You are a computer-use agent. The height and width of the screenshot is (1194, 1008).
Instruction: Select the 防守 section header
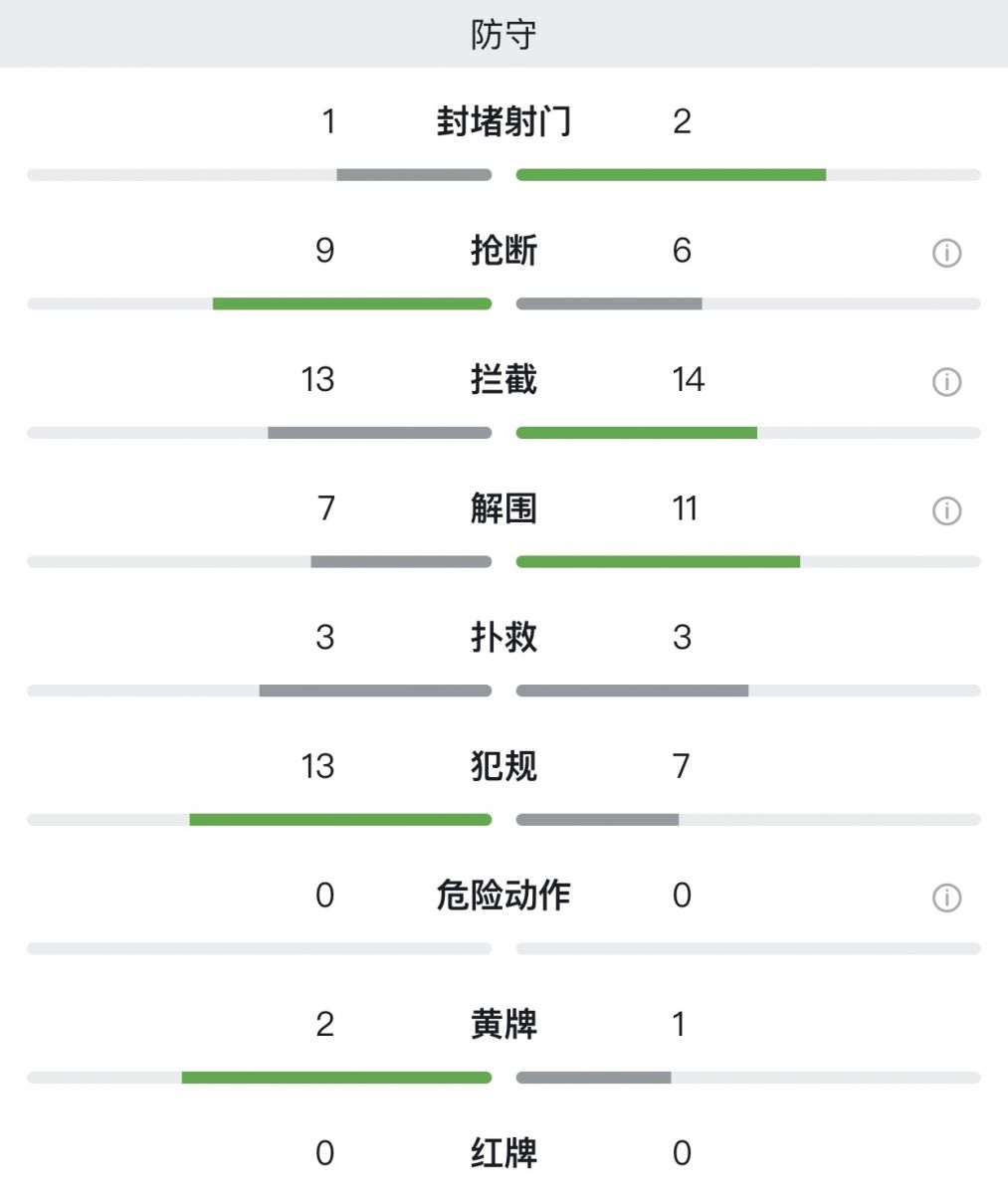pos(504,34)
